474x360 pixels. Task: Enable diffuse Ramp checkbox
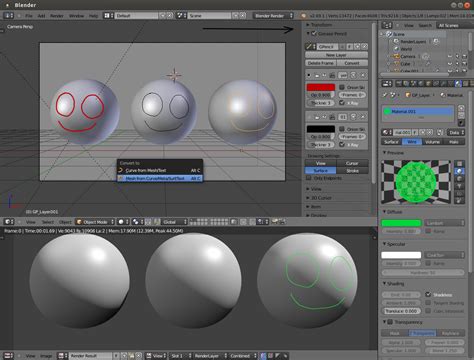coord(428,231)
